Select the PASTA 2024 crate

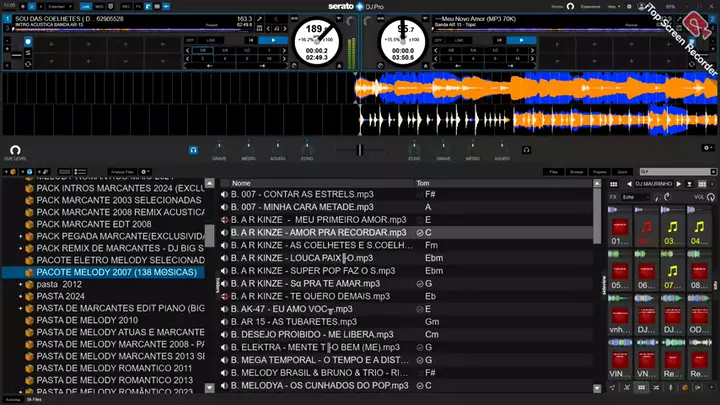pyautogui.click(x=61, y=296)
